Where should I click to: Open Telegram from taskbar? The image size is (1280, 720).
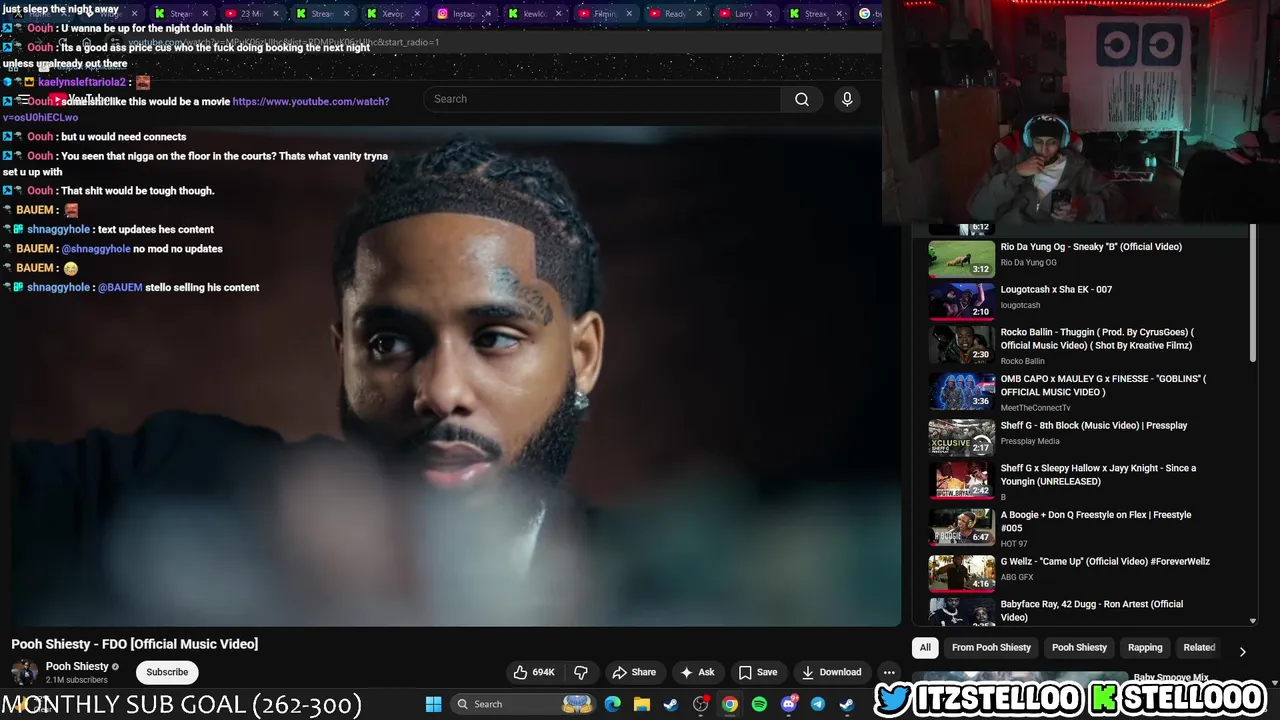tap(818, 704)
